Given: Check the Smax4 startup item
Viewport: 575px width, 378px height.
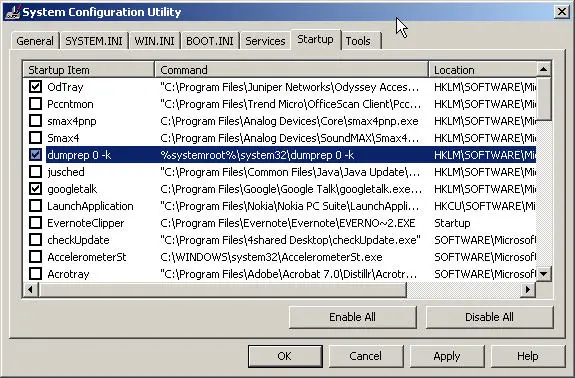Looking at the screenshot, I should pos(35,138).
